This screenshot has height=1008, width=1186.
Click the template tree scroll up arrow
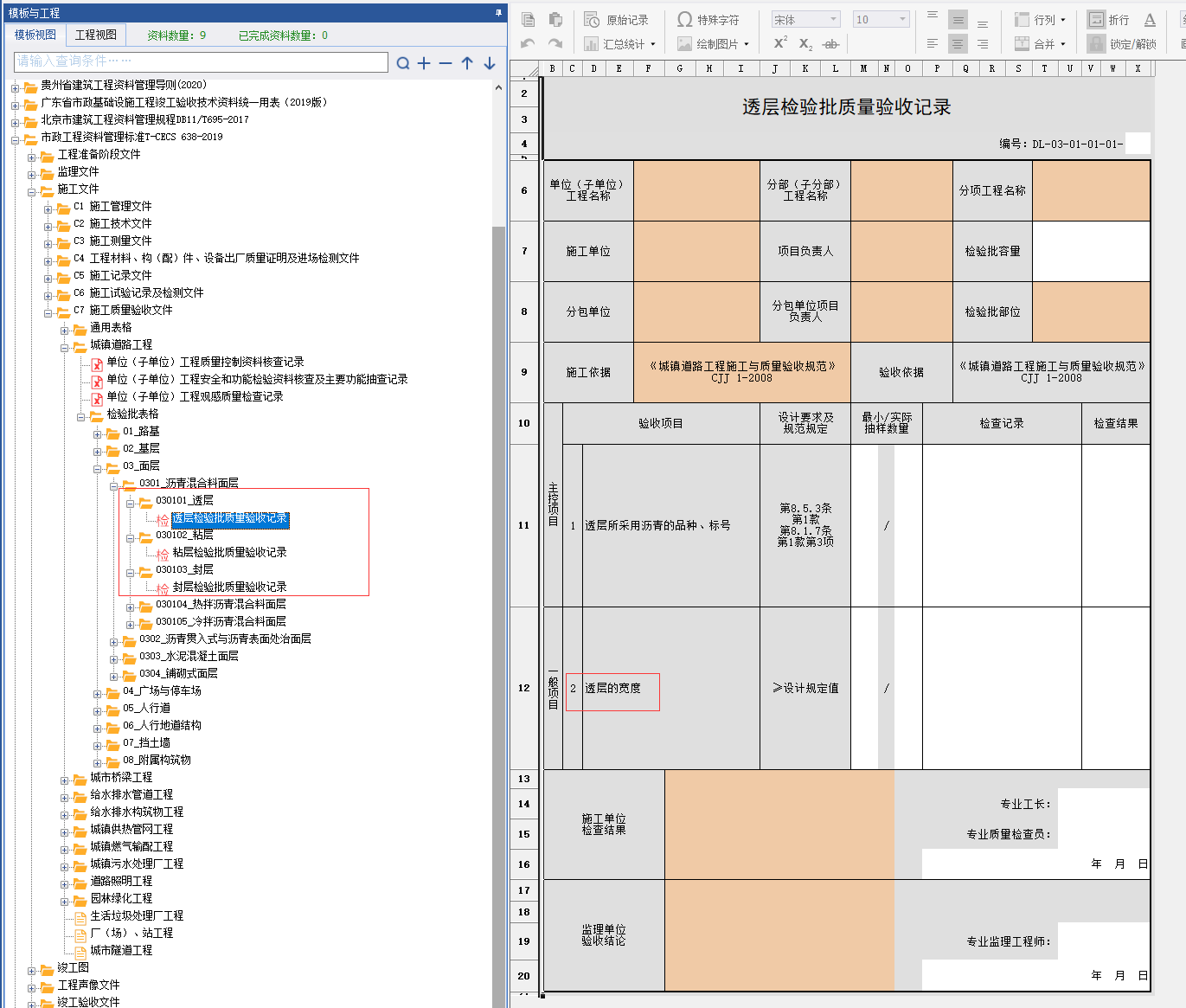[498, 87]
